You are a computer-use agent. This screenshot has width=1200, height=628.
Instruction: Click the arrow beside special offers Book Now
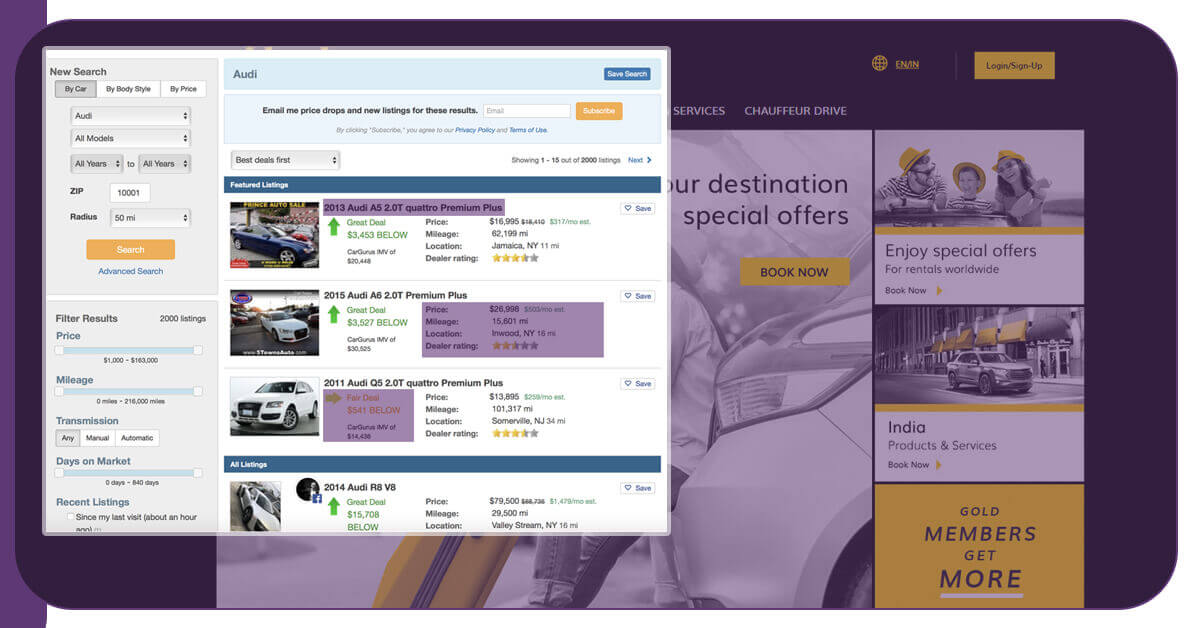939,291
